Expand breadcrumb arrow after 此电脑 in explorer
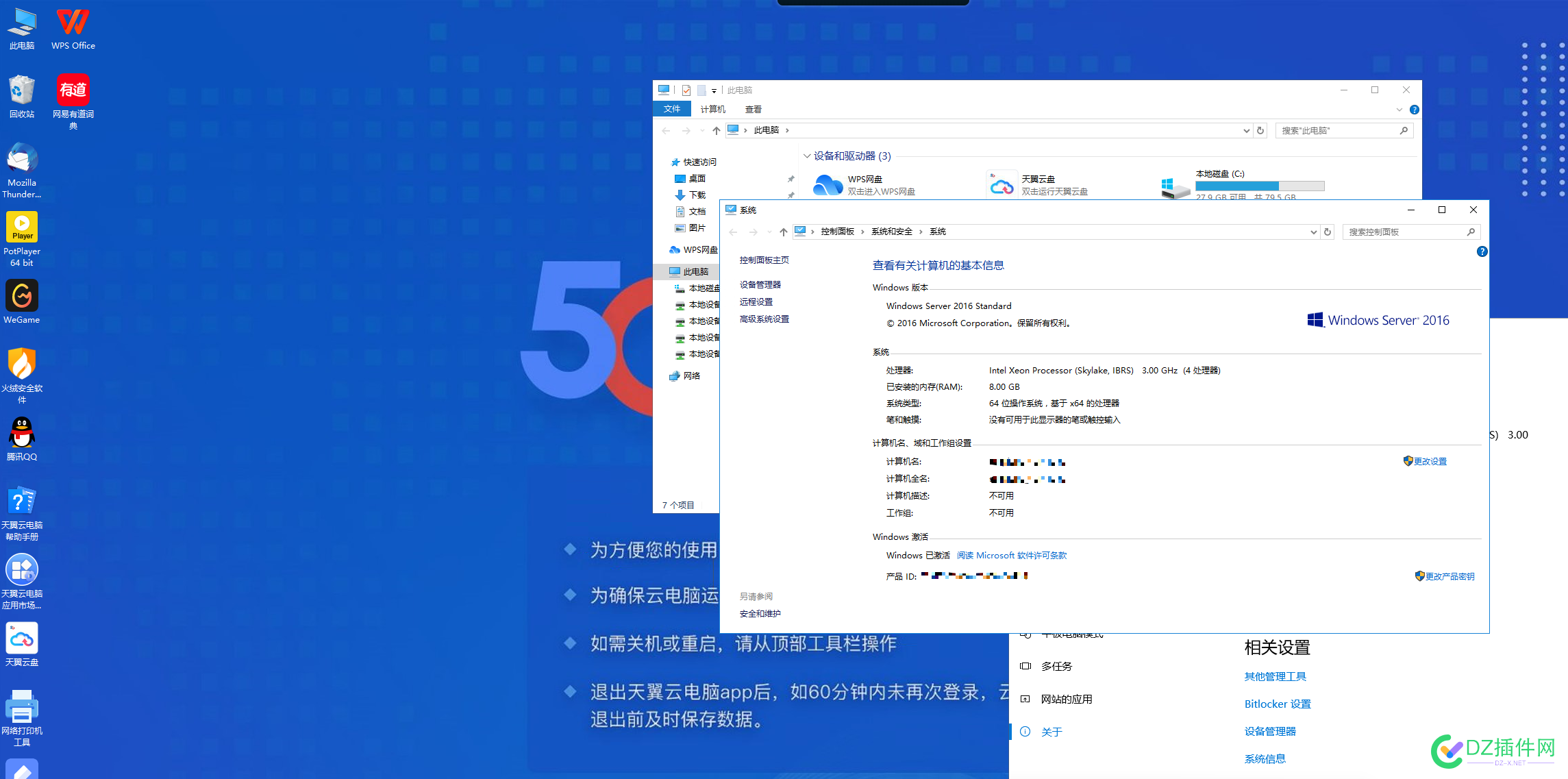Image resolution: width=1568 pixels, height=779 pixels. [787, 130]
